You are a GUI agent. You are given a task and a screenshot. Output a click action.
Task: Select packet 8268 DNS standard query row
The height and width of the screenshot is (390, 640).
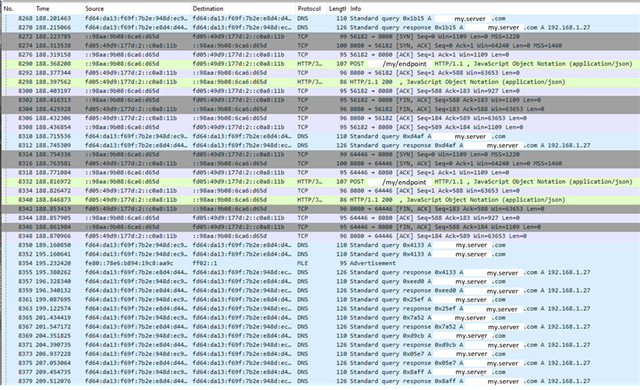click(x=320, y=18)
